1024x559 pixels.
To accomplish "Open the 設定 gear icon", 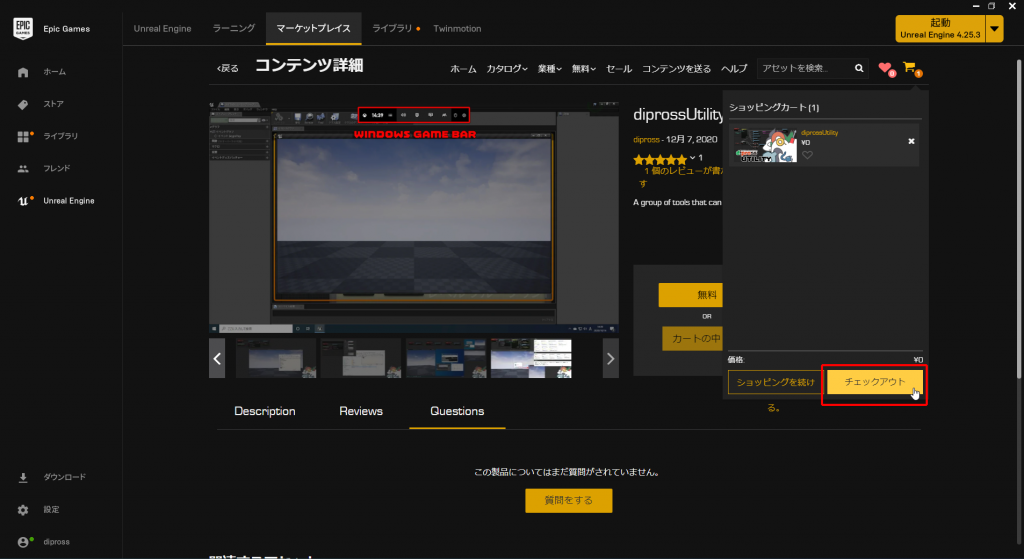I will tap(23, 510).
